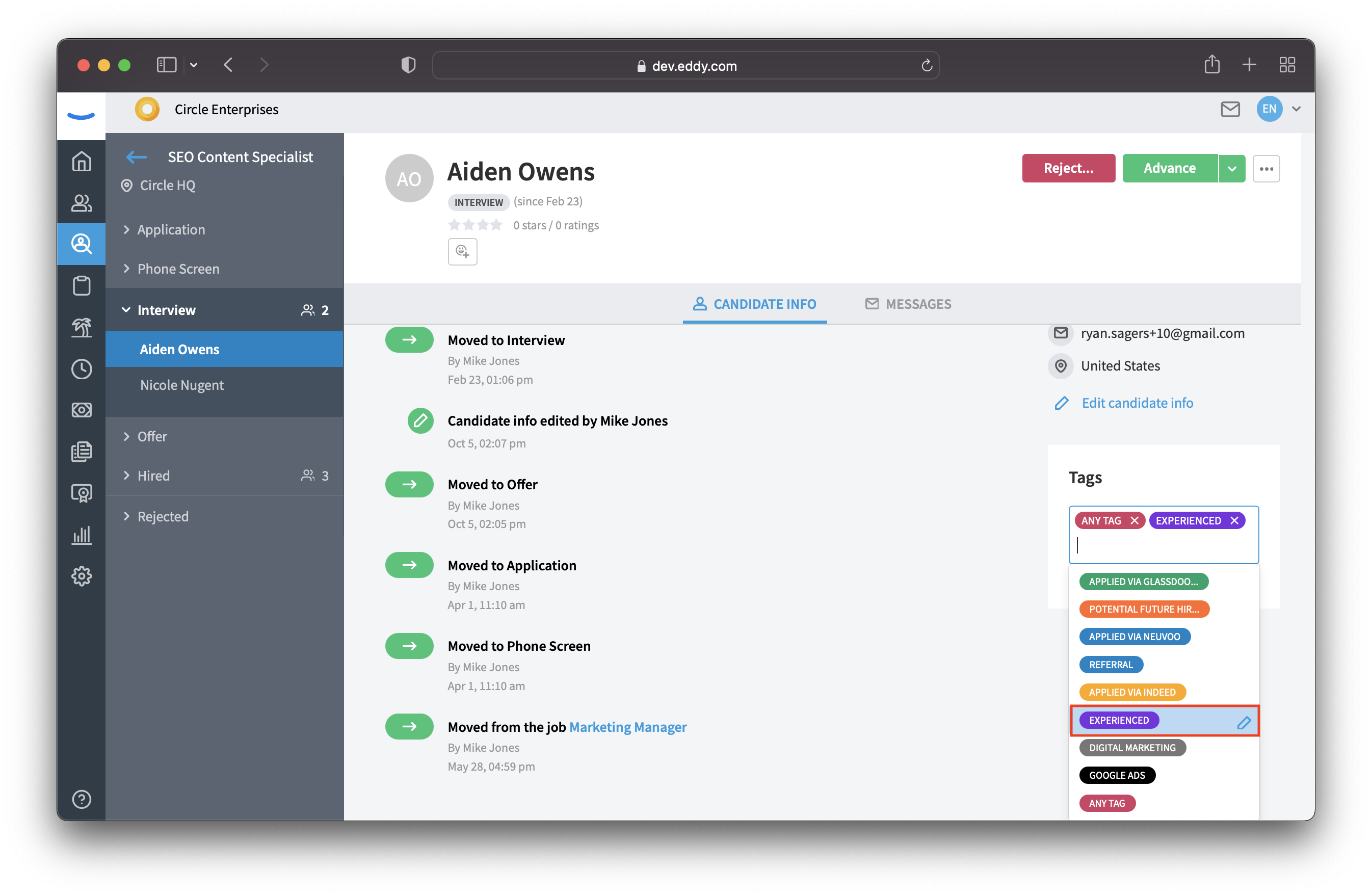Choose the DIGITAL MARKETING tag
Viewport: 1372px width, 896px height.
click(x=1132, y=747)
